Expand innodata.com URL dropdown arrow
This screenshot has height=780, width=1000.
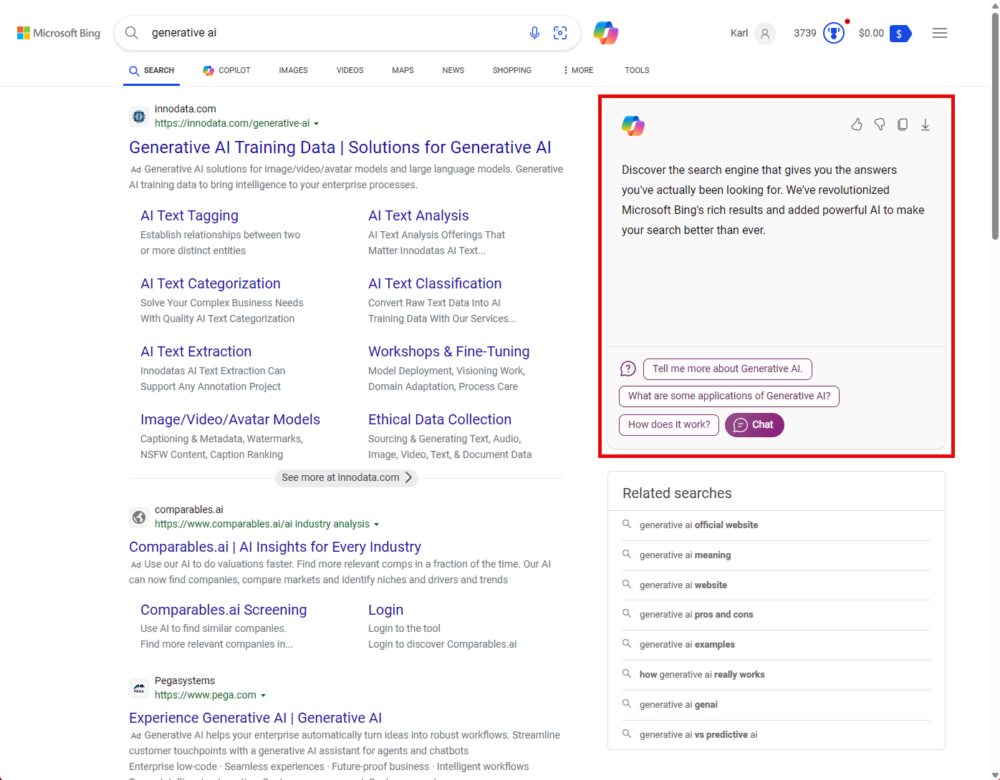point(316,124)
